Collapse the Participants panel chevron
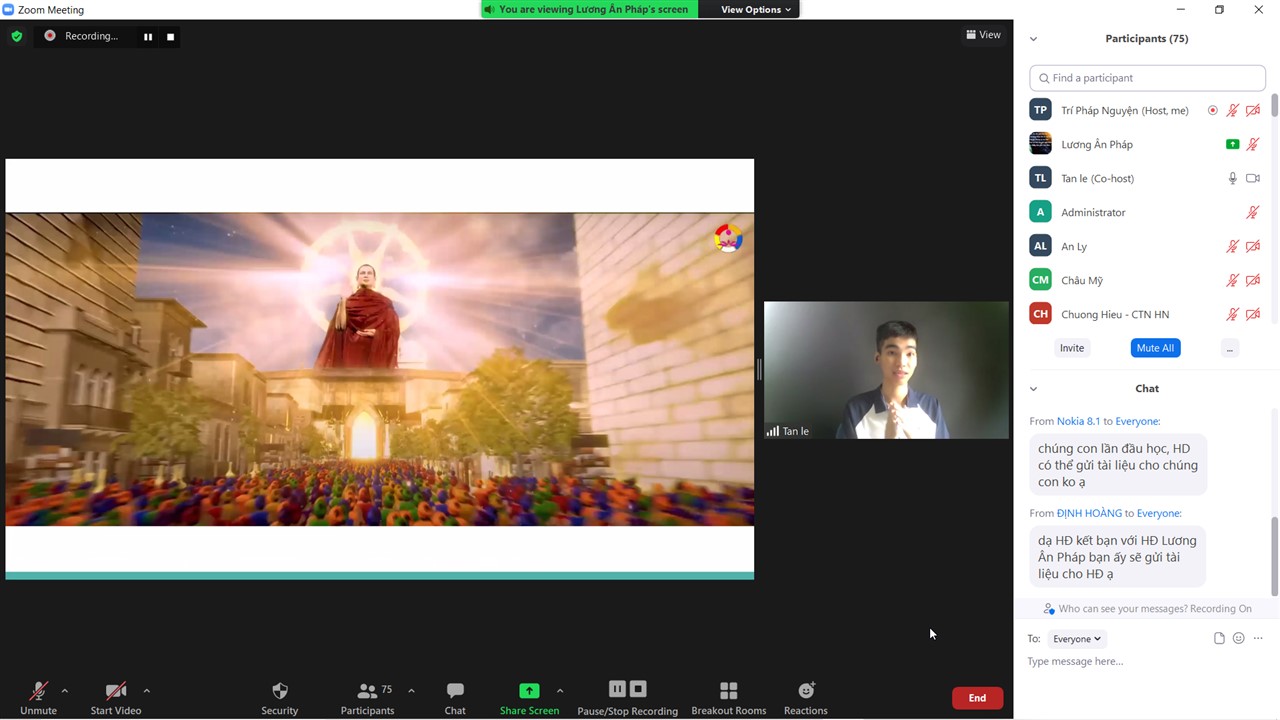The width and height of the screenshot is (1280, 720). coord(1033,39)
